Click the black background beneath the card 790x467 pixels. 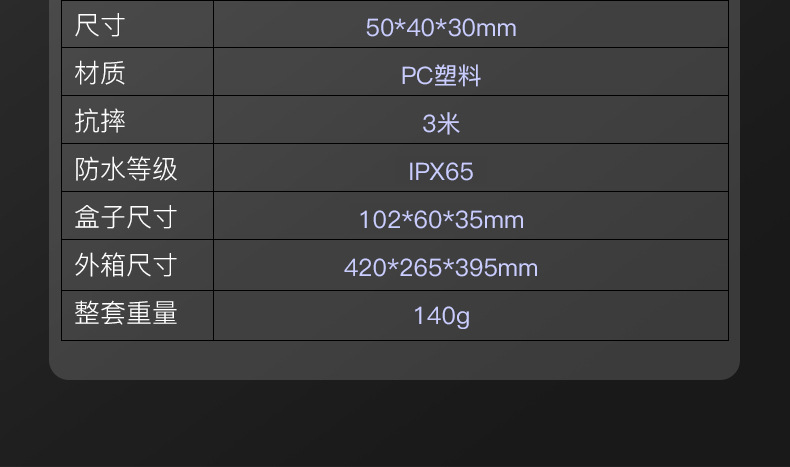(394, 425)
